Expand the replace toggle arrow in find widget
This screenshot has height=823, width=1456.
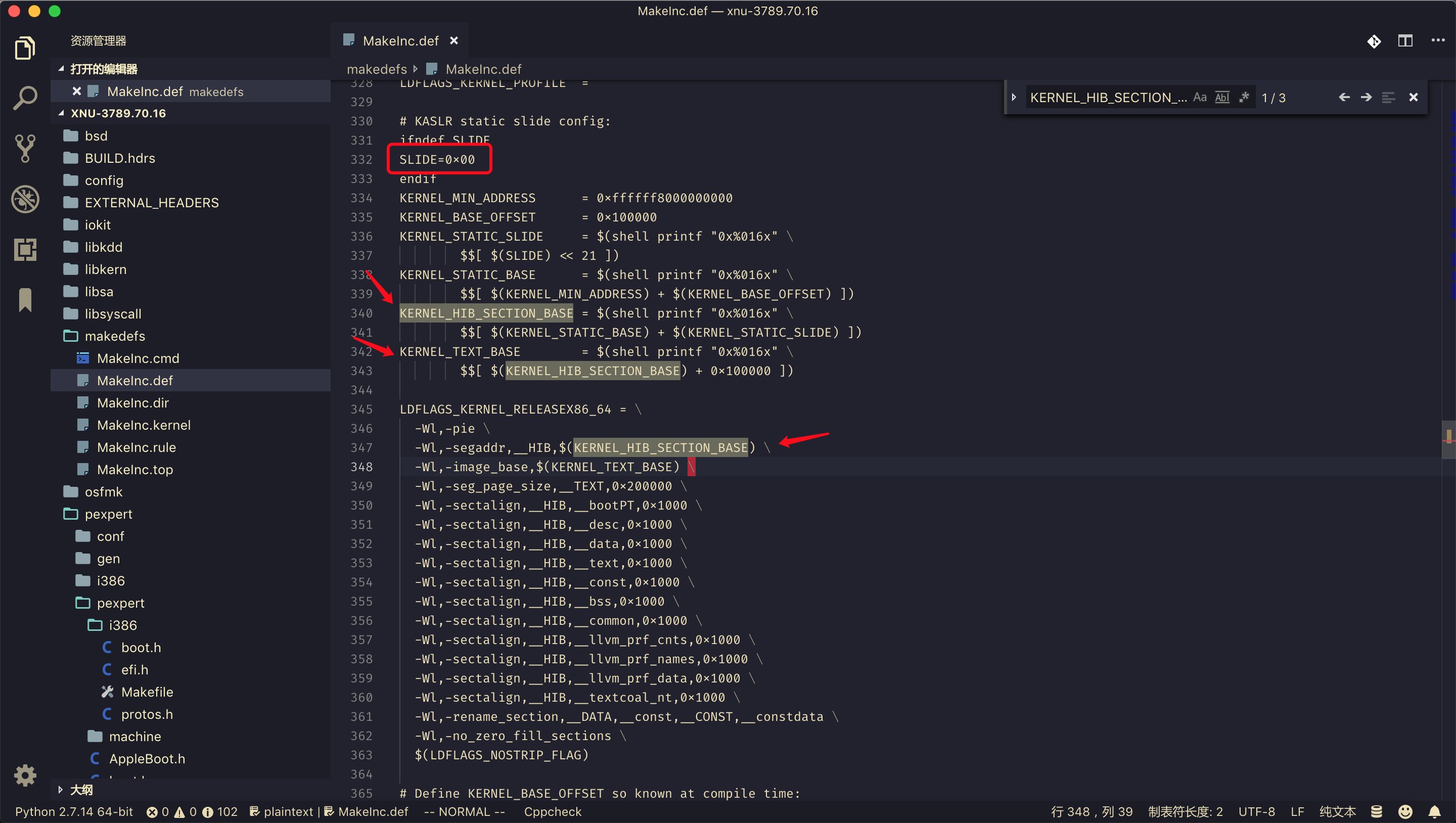coord(1014,97)
